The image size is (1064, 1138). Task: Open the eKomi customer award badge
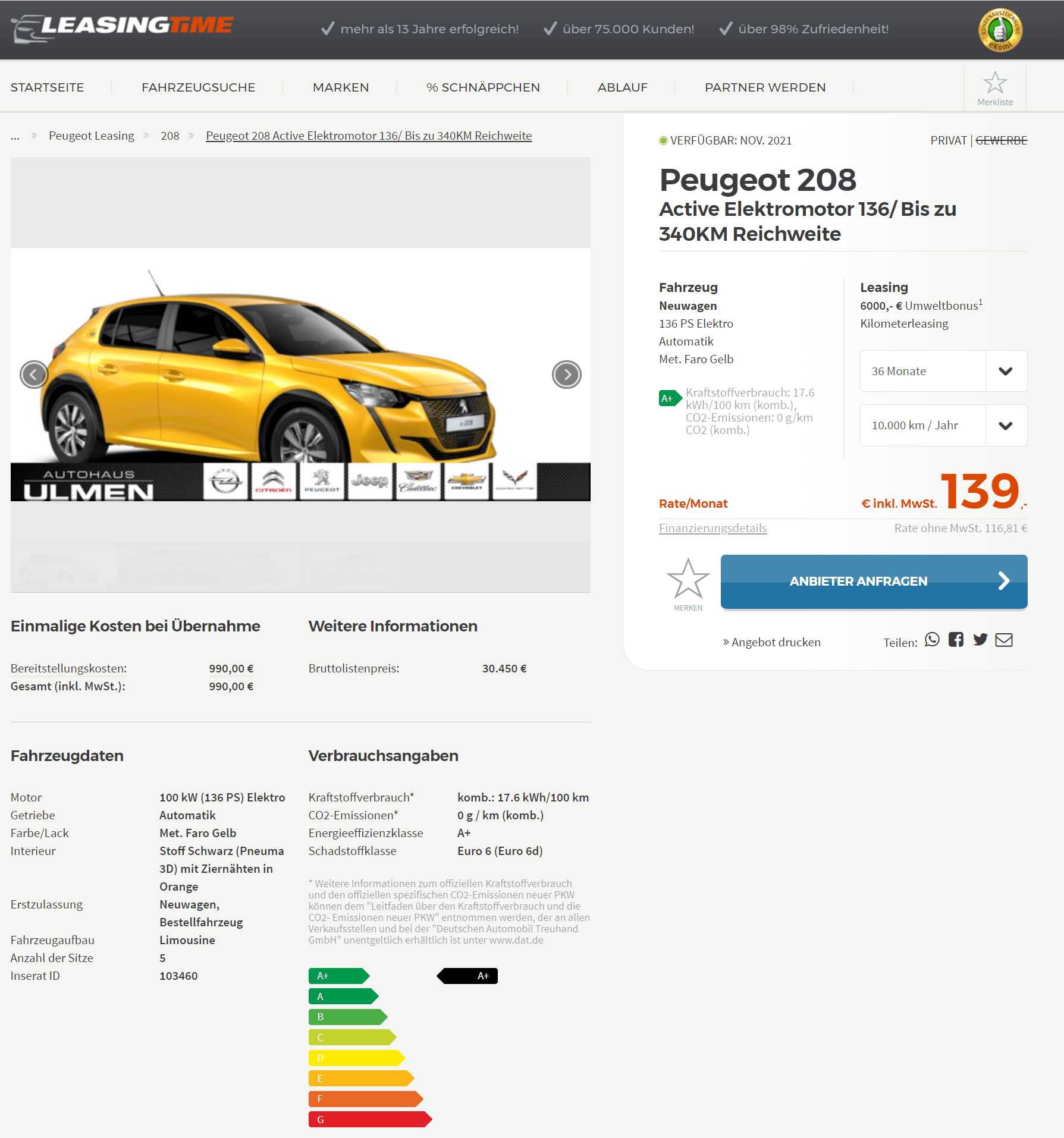point(1000,30)
